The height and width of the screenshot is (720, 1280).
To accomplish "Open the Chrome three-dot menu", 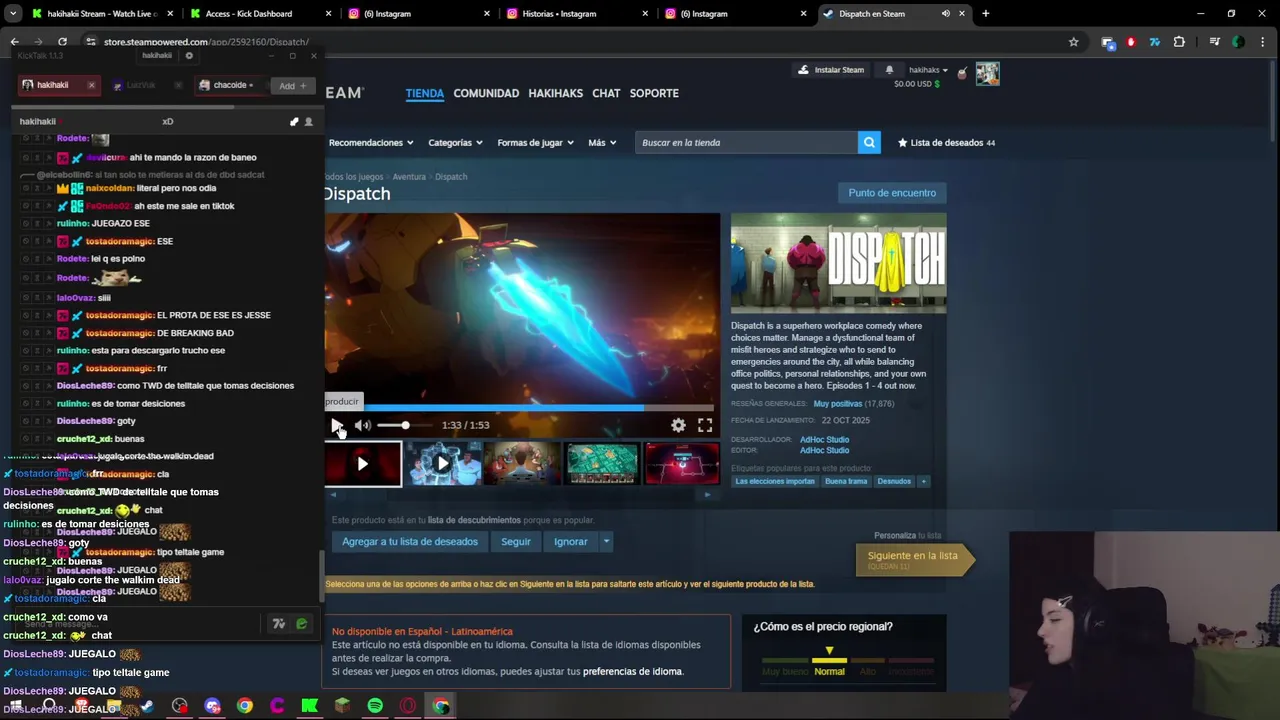I will (x=1261, y=42).
